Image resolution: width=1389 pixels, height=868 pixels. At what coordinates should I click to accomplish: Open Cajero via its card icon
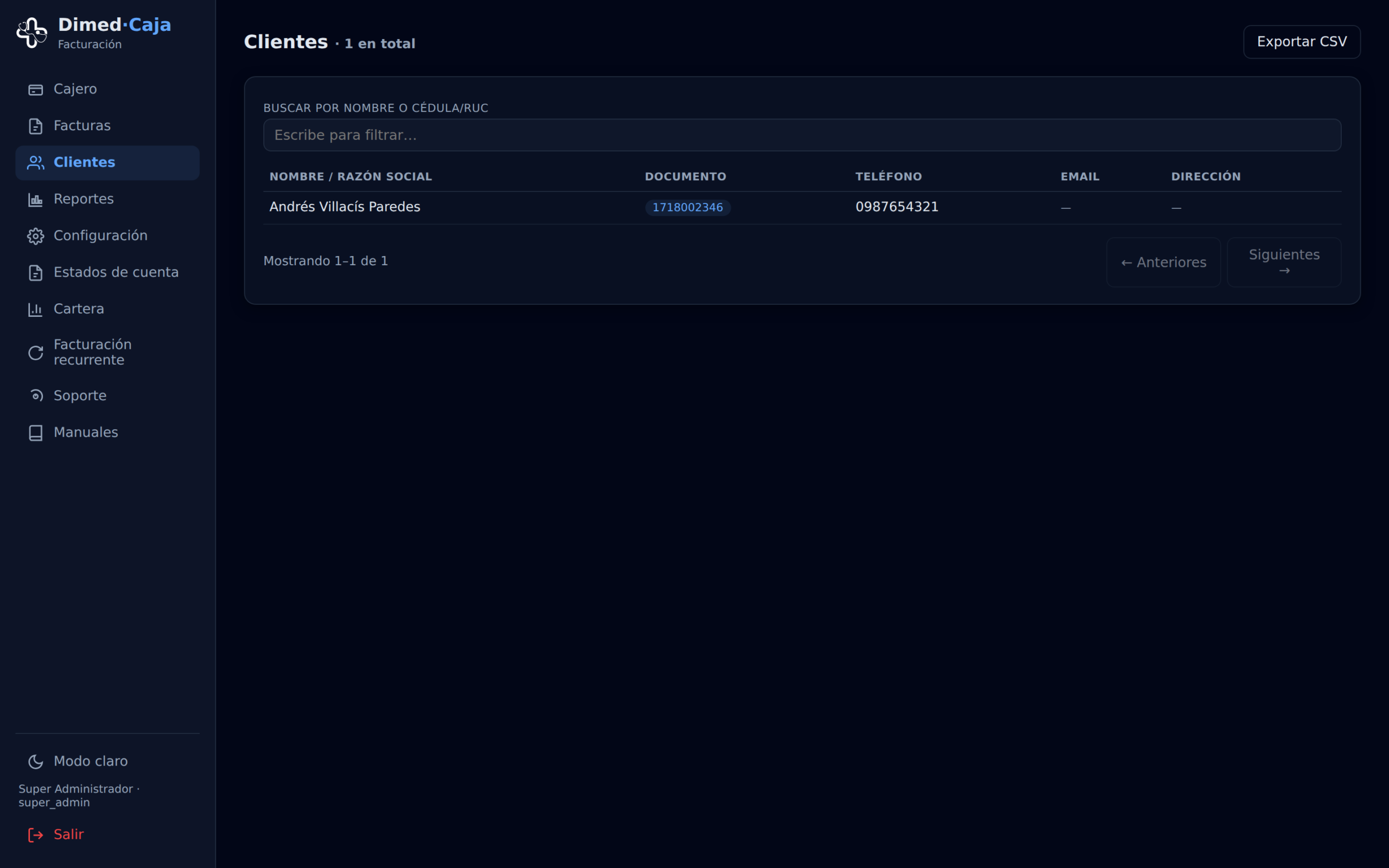click(36, 90)
